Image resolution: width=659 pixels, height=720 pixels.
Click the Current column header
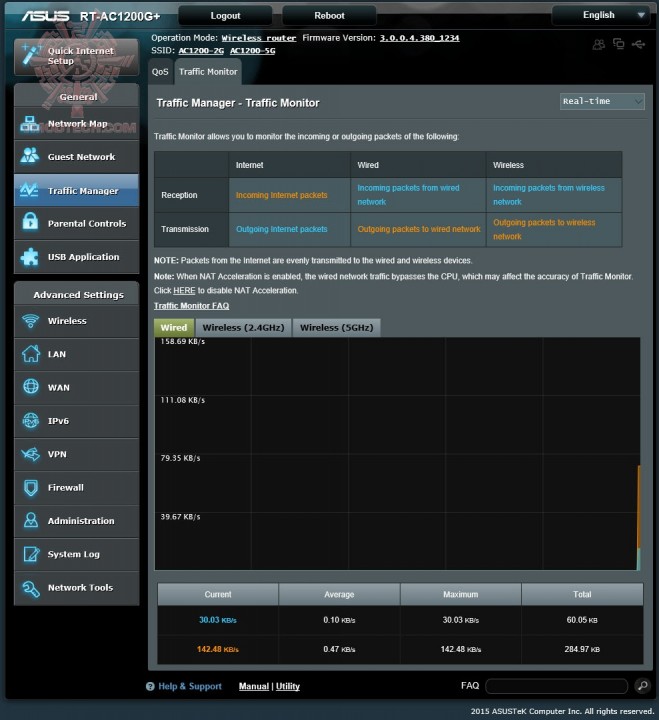(218, 594)
